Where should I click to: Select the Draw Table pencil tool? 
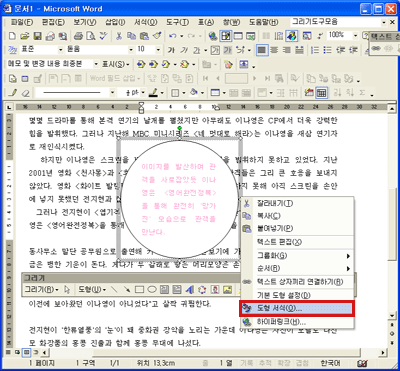point(13,92)
